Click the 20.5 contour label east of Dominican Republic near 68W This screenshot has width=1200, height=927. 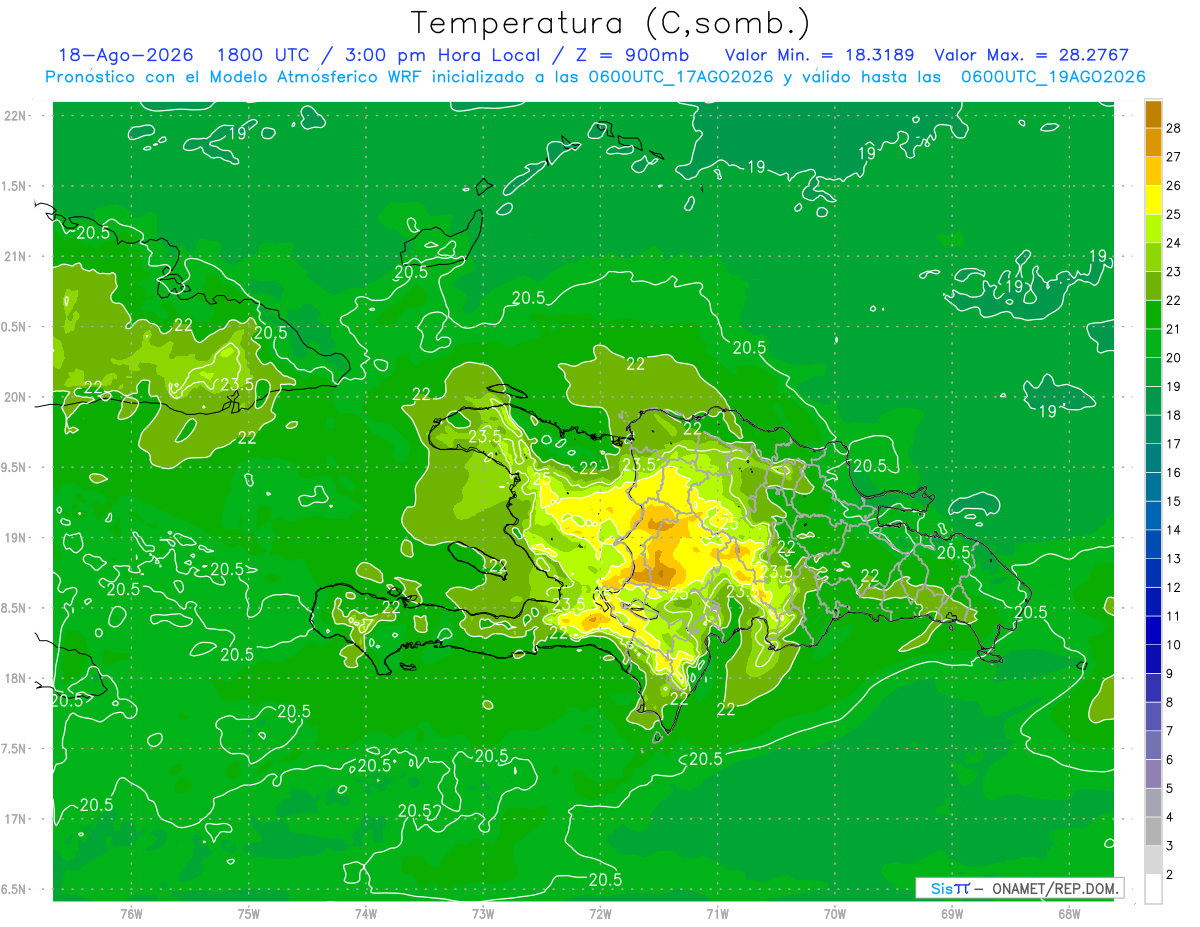coord(1031,612)
